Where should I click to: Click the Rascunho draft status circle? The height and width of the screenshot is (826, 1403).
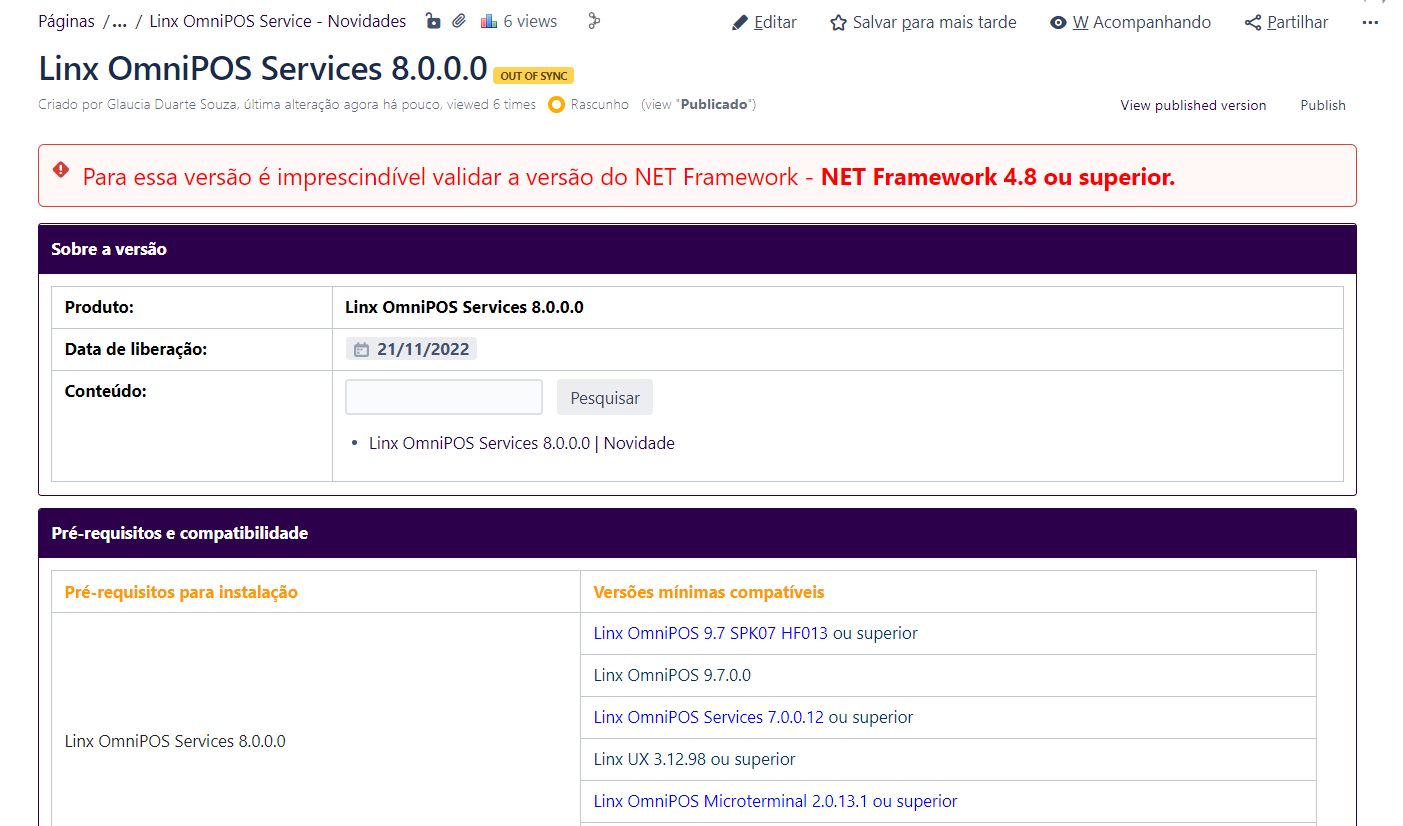pos(557,104)
